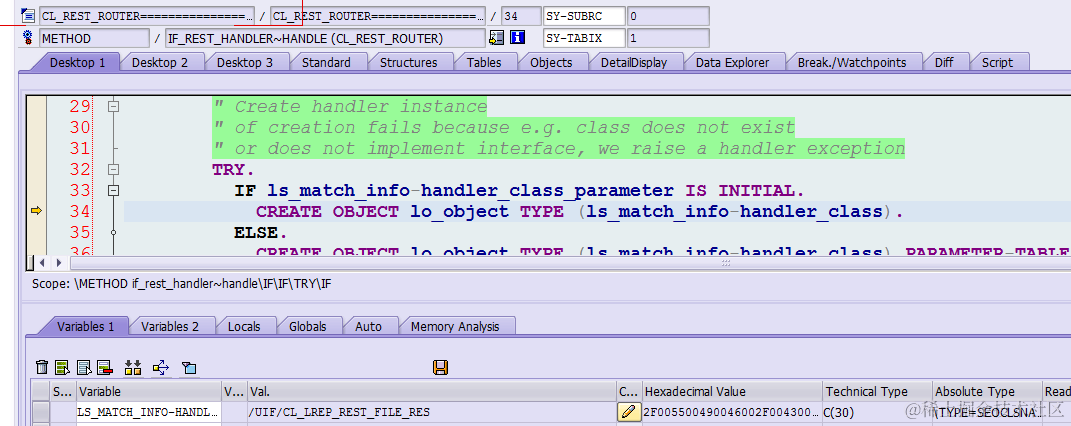Click the line number field showing 34
This screenshot has width=1071, height=426.
(x=520, y=16)
